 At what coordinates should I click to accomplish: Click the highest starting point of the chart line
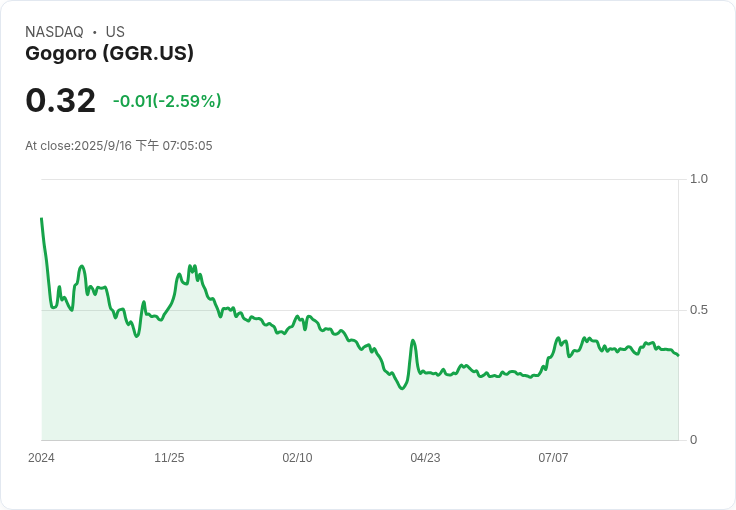[41, 218]
